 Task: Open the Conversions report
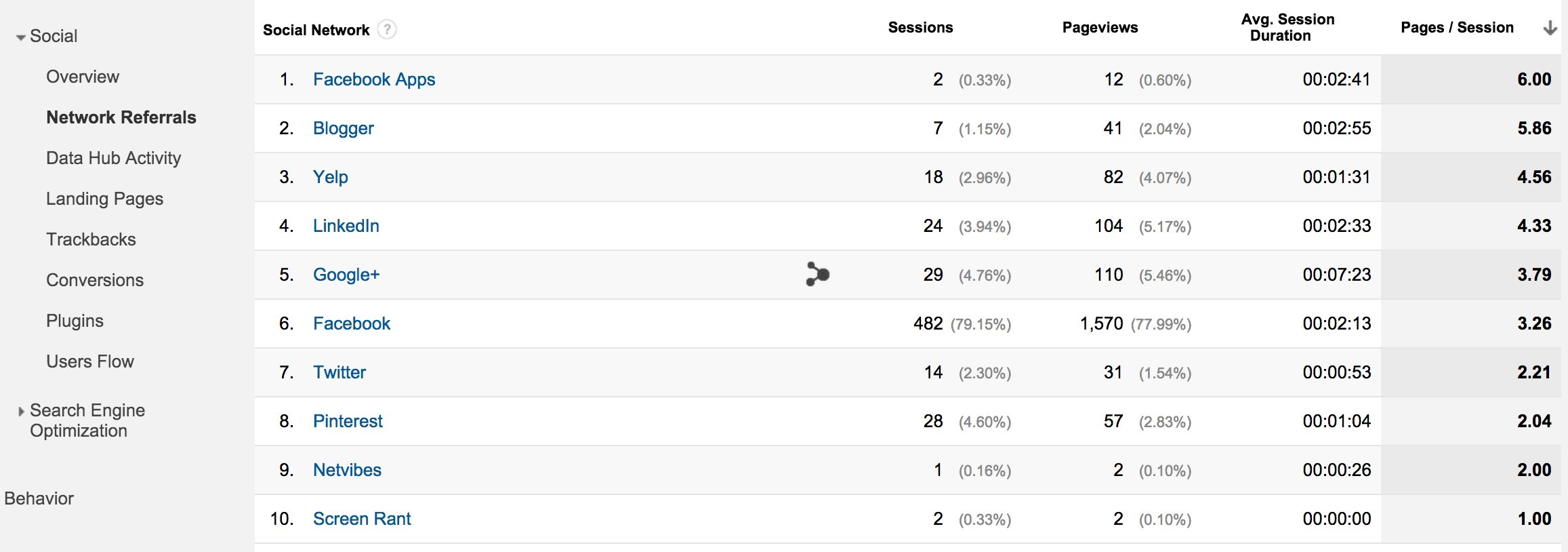(94, 279)
